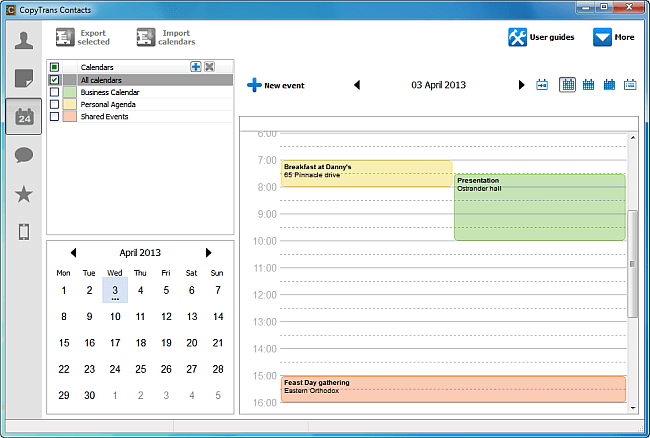Select April 24 in mini calendar

click(x=115, y=369)
